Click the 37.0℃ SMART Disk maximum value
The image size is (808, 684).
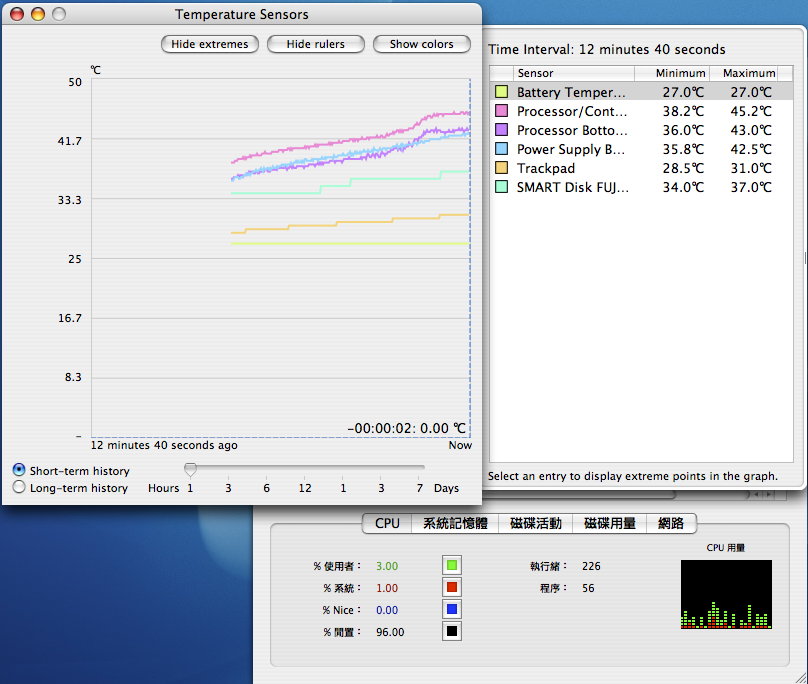(751, 188)
